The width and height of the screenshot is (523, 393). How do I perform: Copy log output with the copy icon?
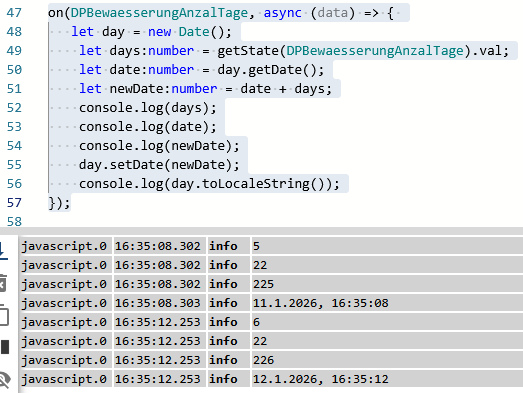pos(3,314)
